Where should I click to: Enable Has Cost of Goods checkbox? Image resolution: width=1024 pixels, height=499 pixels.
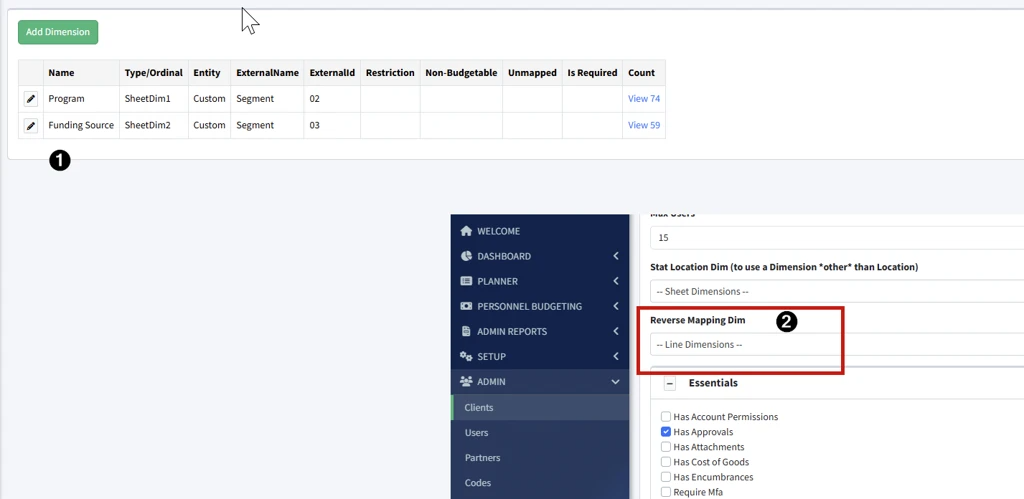pyautogui.click(x=665, y=462)
